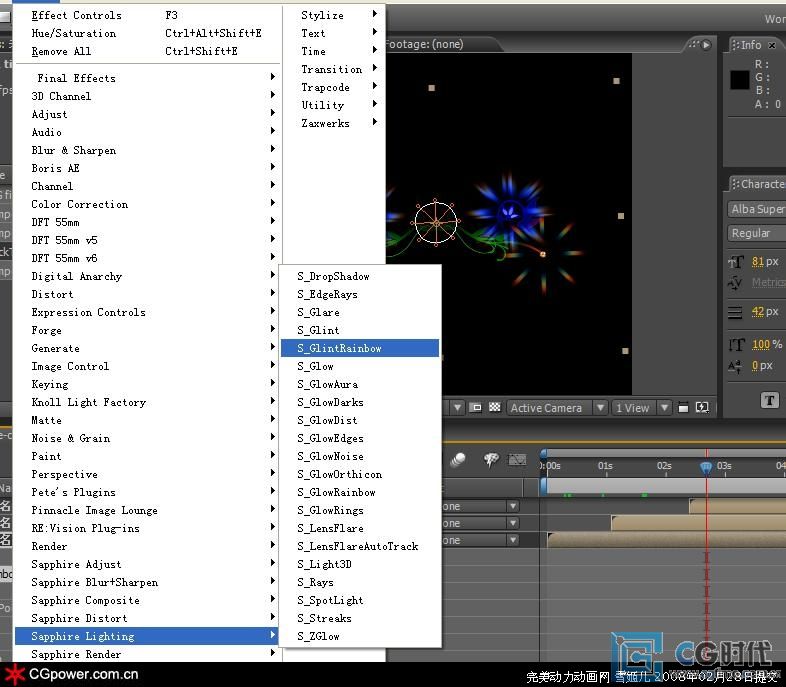
Task: Click the font size TT icon
Action: point(736,262)
